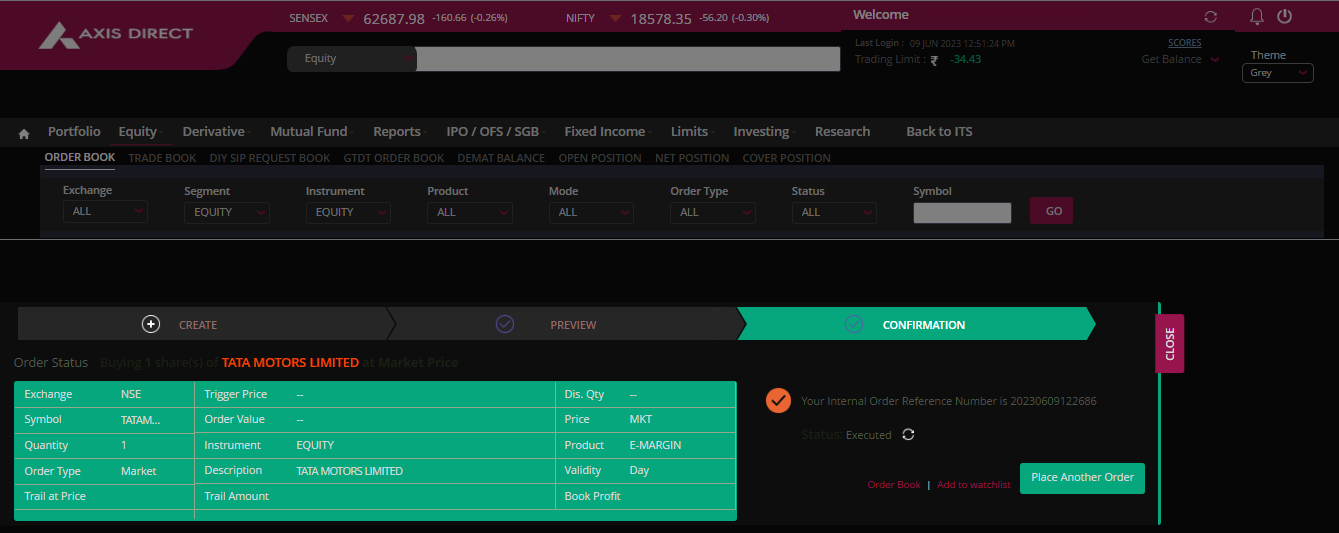Open notifications bell icon
The image size is (1339, 533).
pos(1257,17)
